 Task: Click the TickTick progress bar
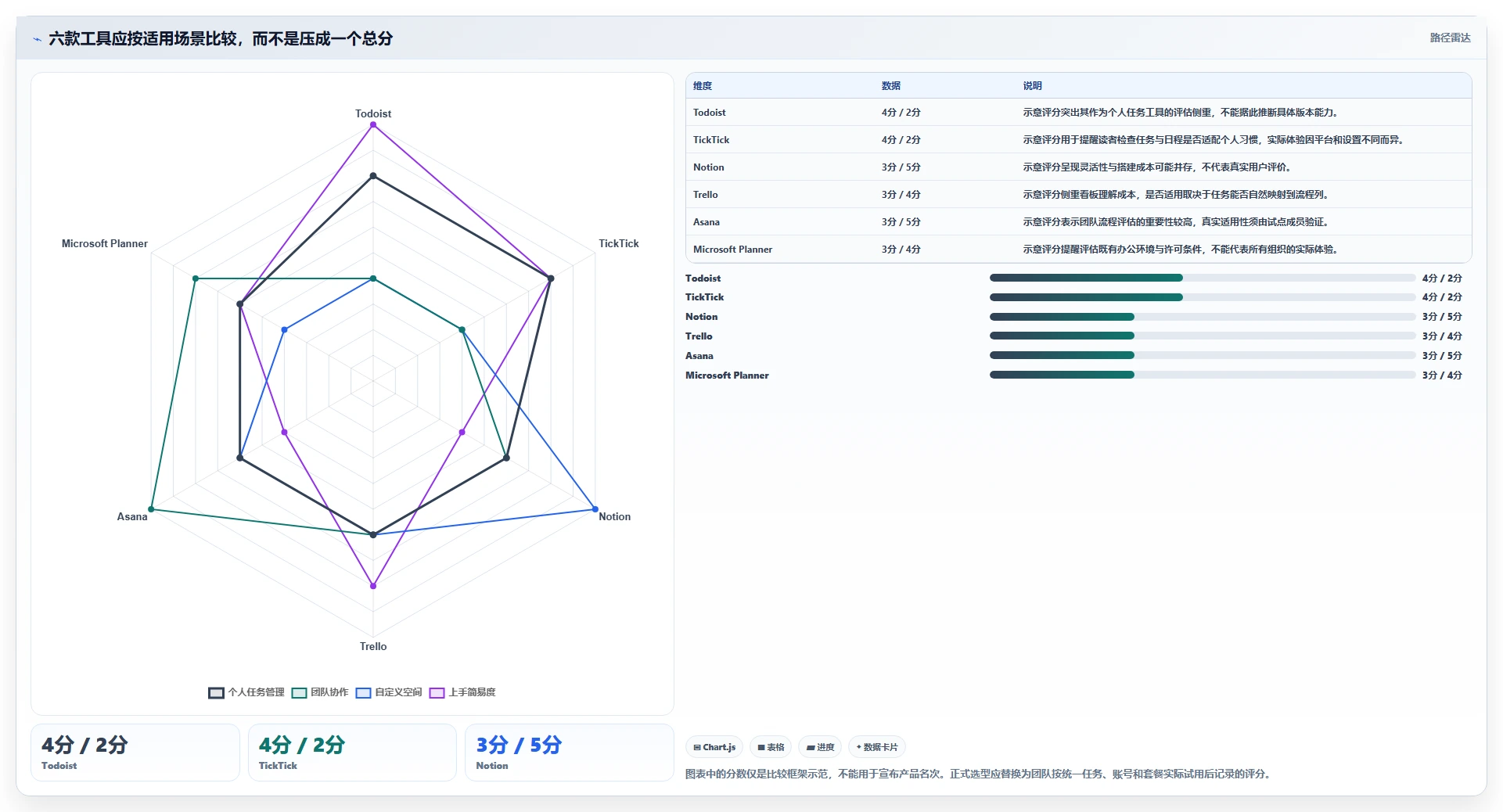point(1203,297)
